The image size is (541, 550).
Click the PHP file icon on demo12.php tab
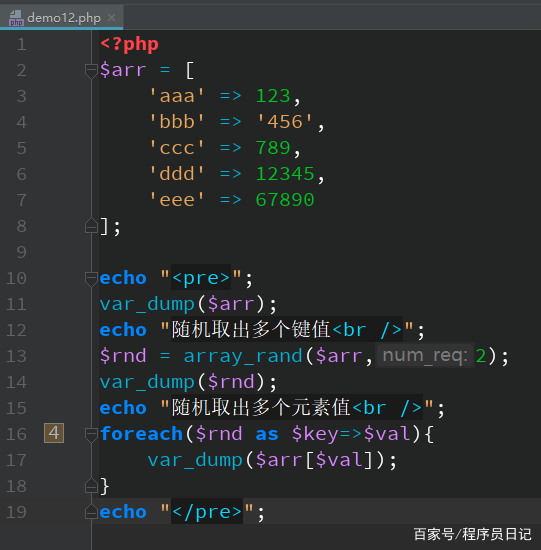point(16,18)
